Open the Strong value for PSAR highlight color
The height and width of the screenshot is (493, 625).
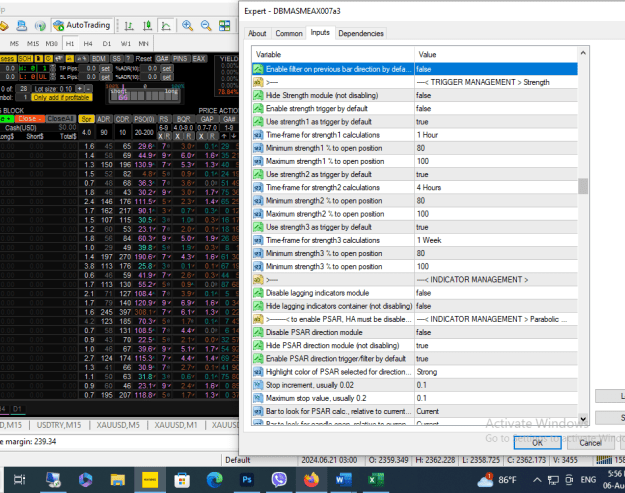(496, 372)
